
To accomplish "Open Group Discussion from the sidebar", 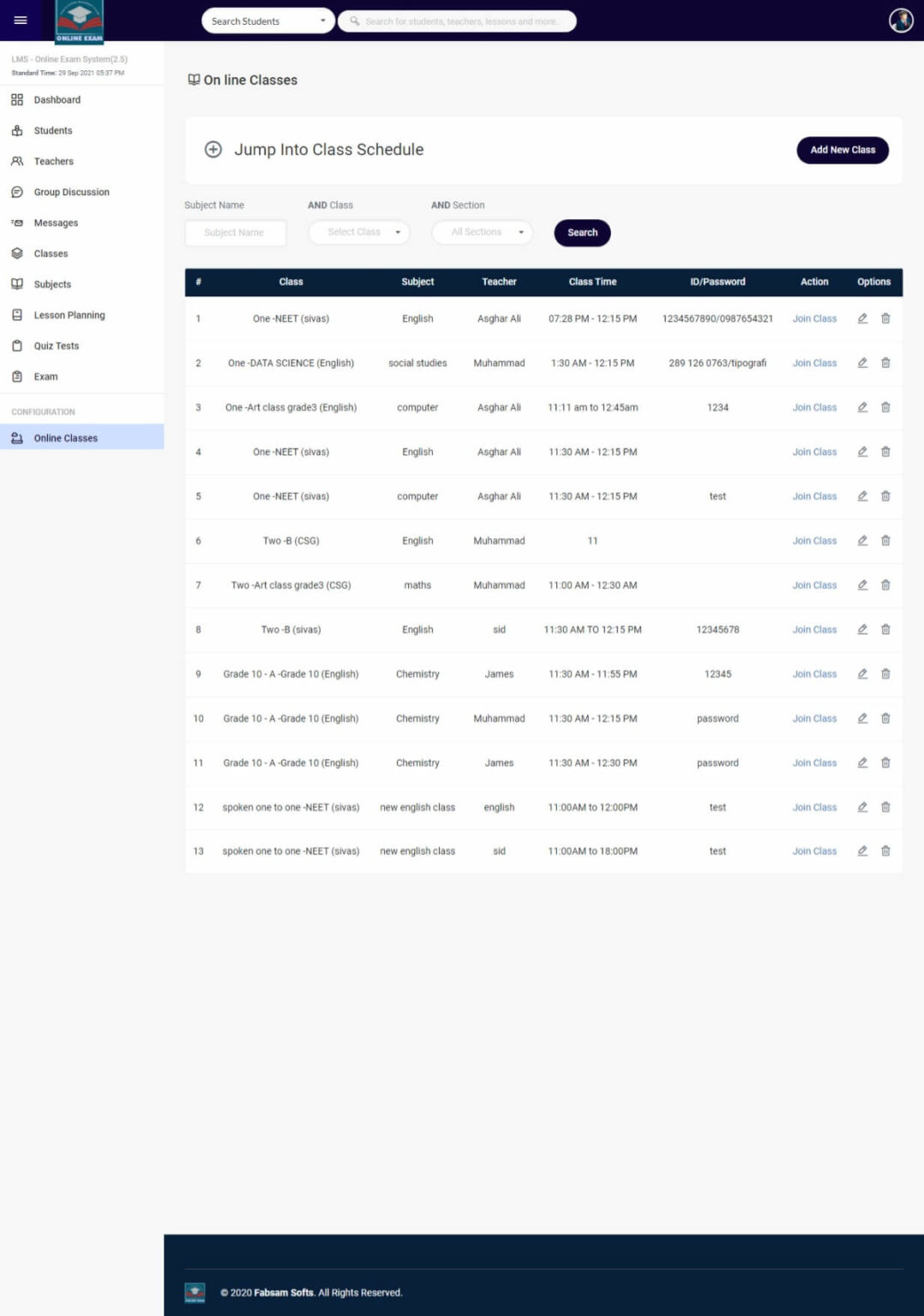I will [x=15, y=192].
